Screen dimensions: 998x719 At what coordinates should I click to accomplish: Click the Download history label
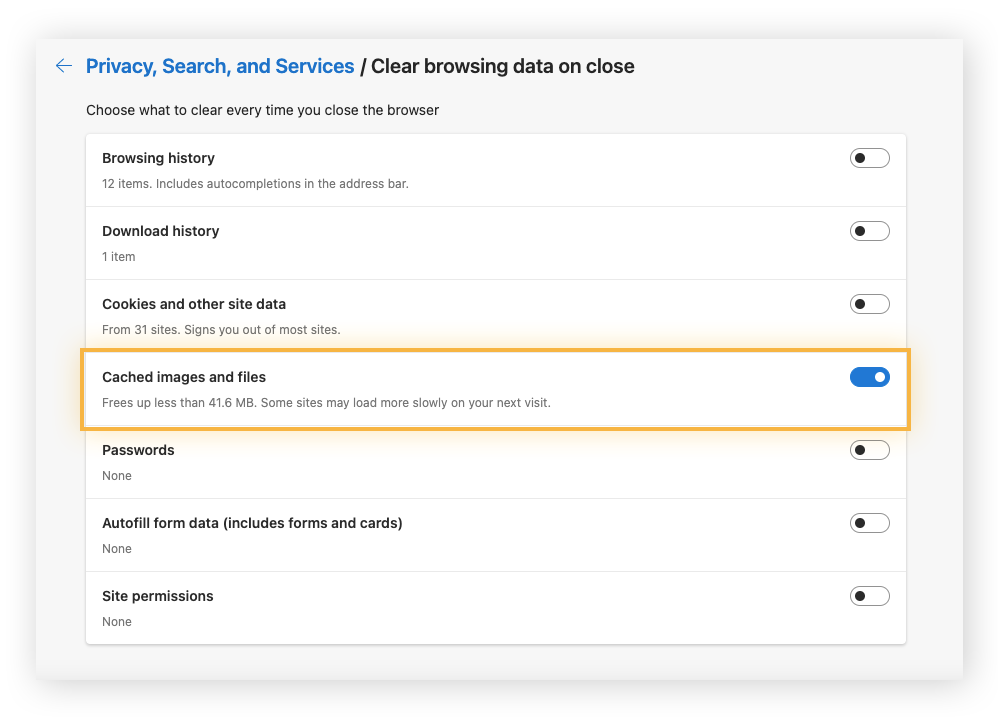click(x=160, y=231)
